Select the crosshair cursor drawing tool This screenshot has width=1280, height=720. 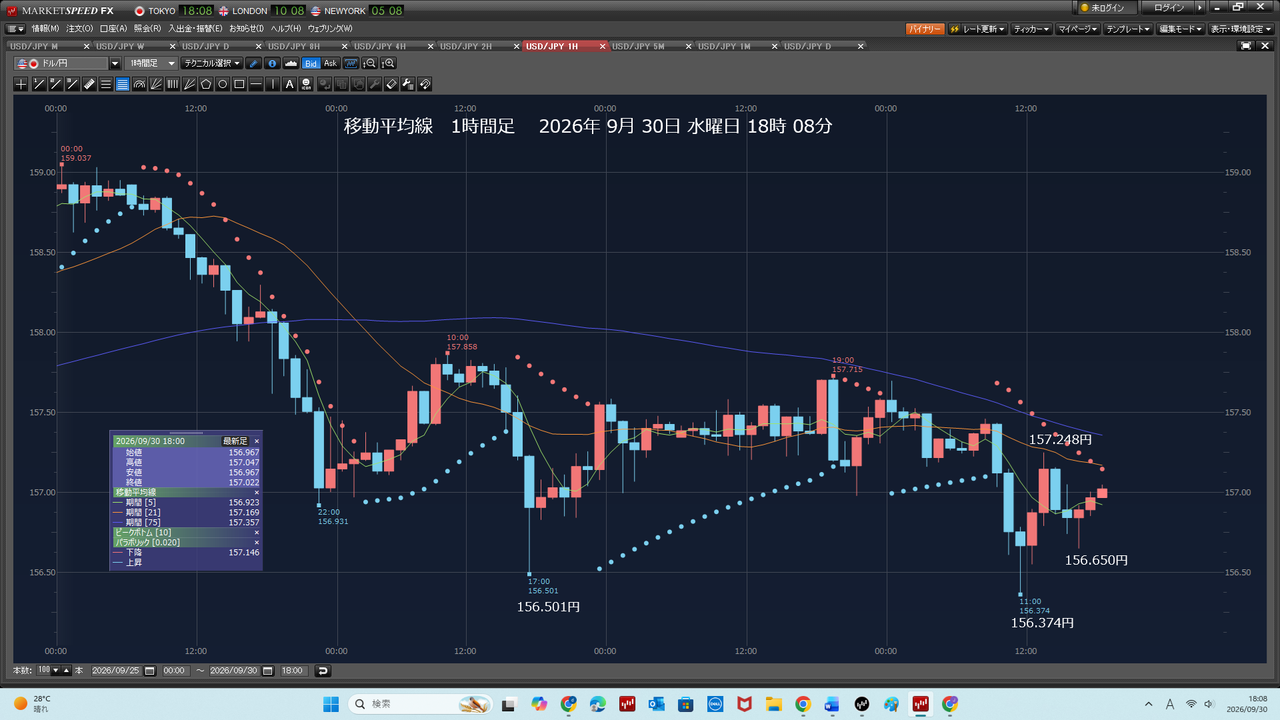(x=21, y=84)
